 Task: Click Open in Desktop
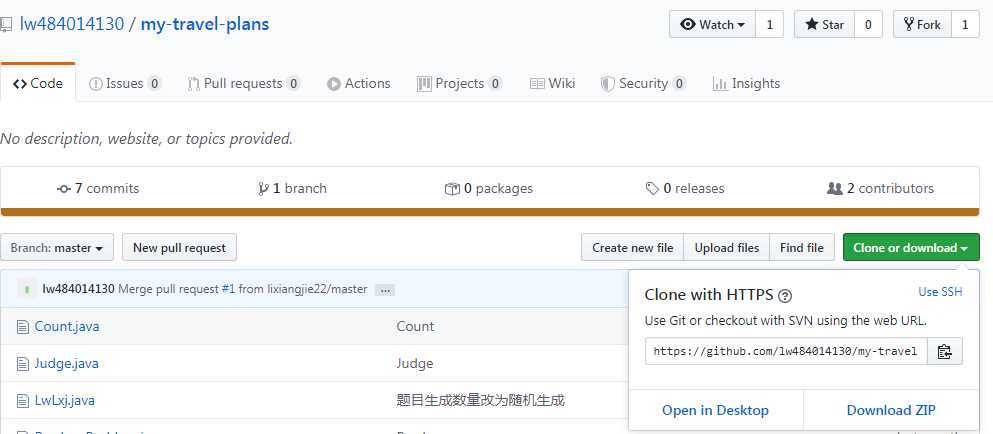coord(716,411)
